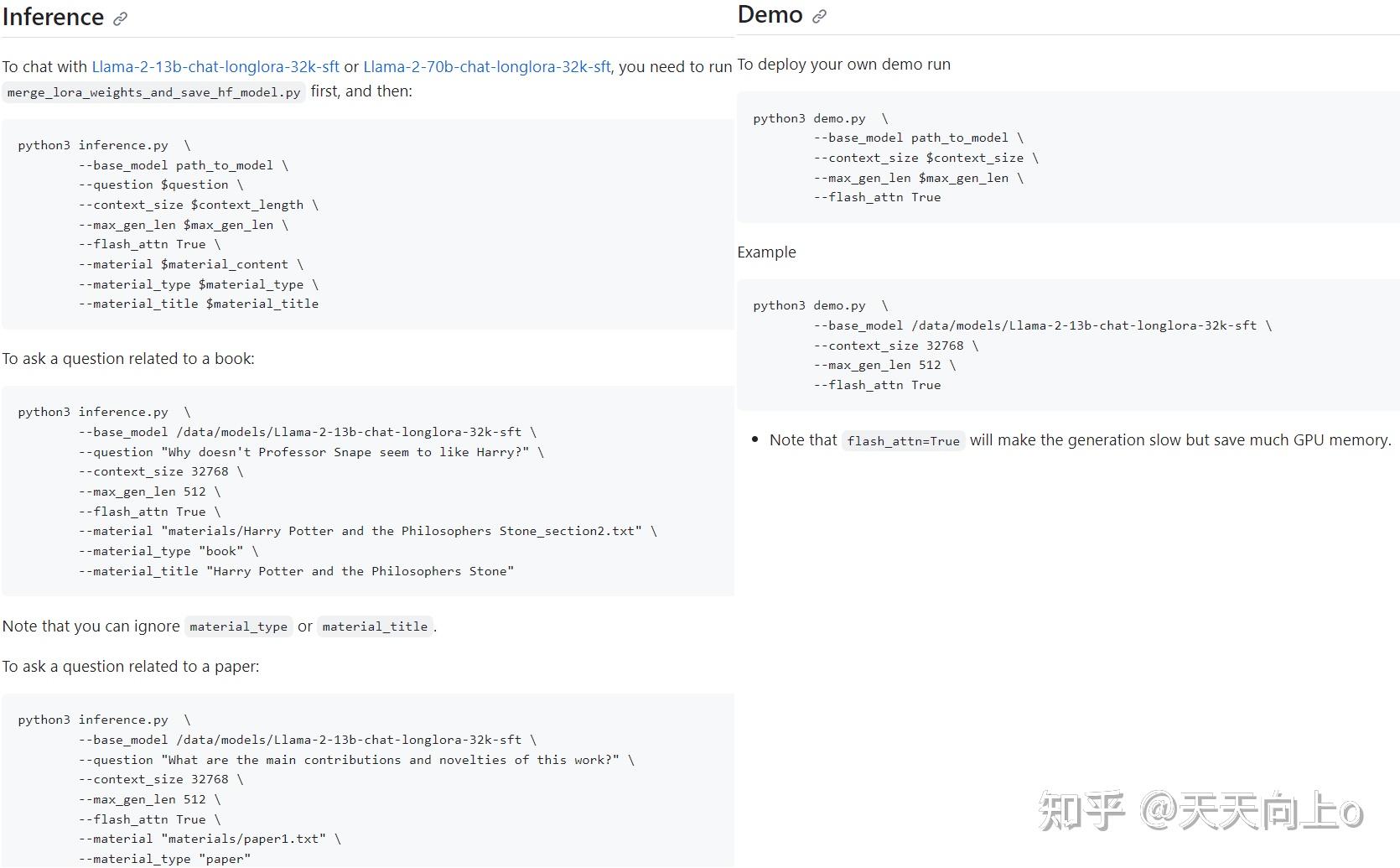Click the main contributions question line in code
1400x868 pixels.
pos(356,760)
